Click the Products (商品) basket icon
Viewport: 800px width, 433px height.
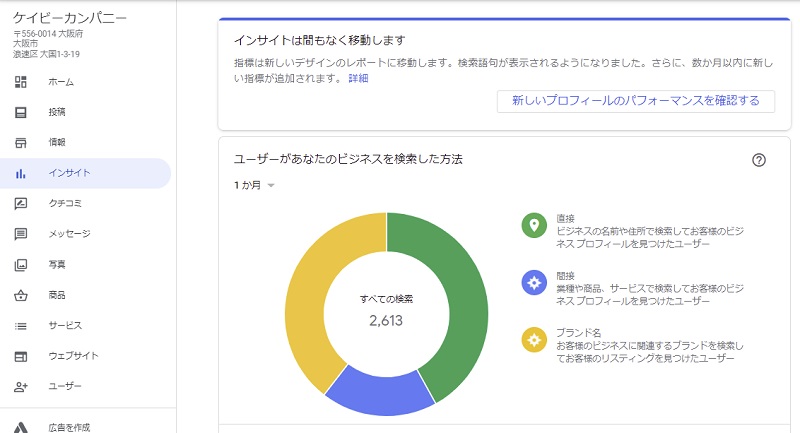[20, 295]
